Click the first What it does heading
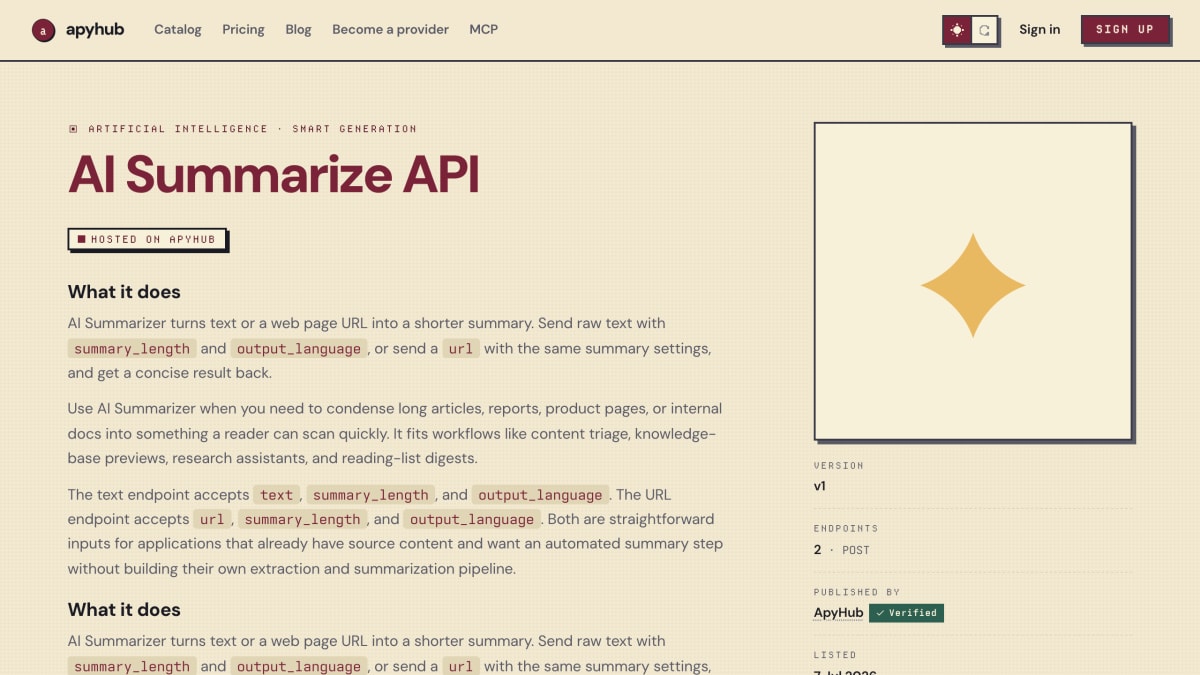The height and width of the screenshot is (675, 1200). pos(124,292)
